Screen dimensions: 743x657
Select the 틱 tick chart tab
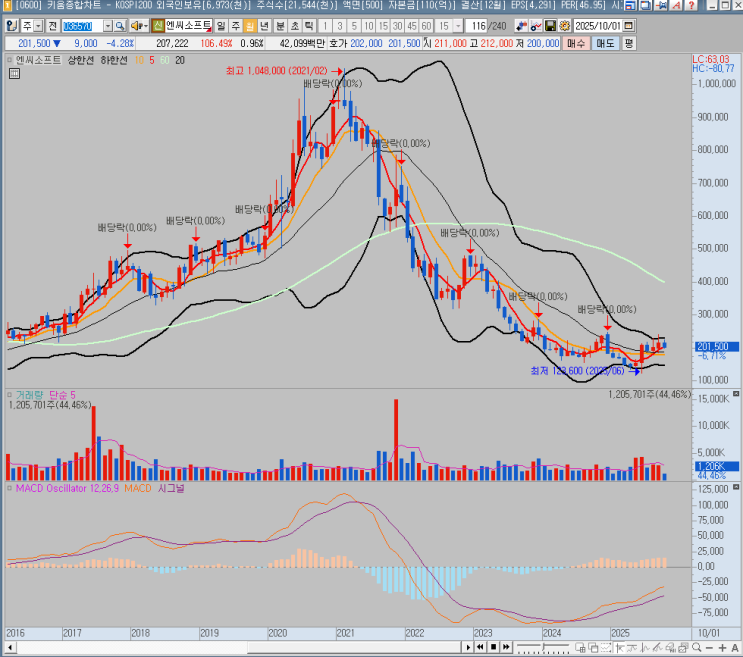tap(309, 26)
